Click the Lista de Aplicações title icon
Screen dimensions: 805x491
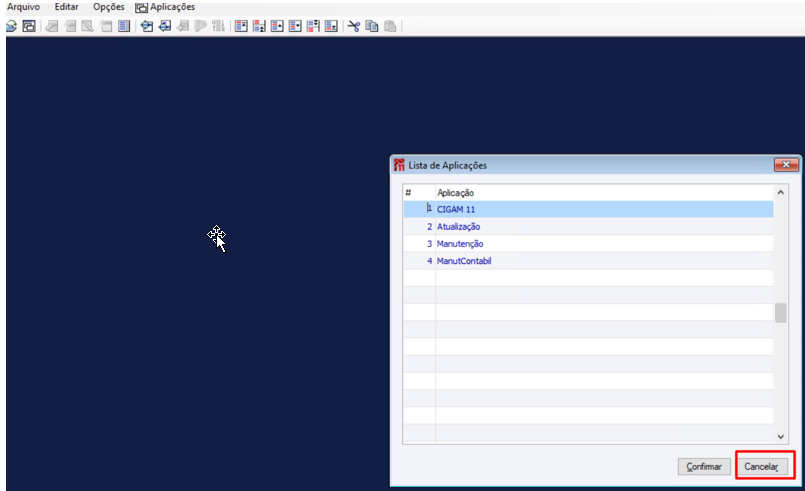pos(399,165)
